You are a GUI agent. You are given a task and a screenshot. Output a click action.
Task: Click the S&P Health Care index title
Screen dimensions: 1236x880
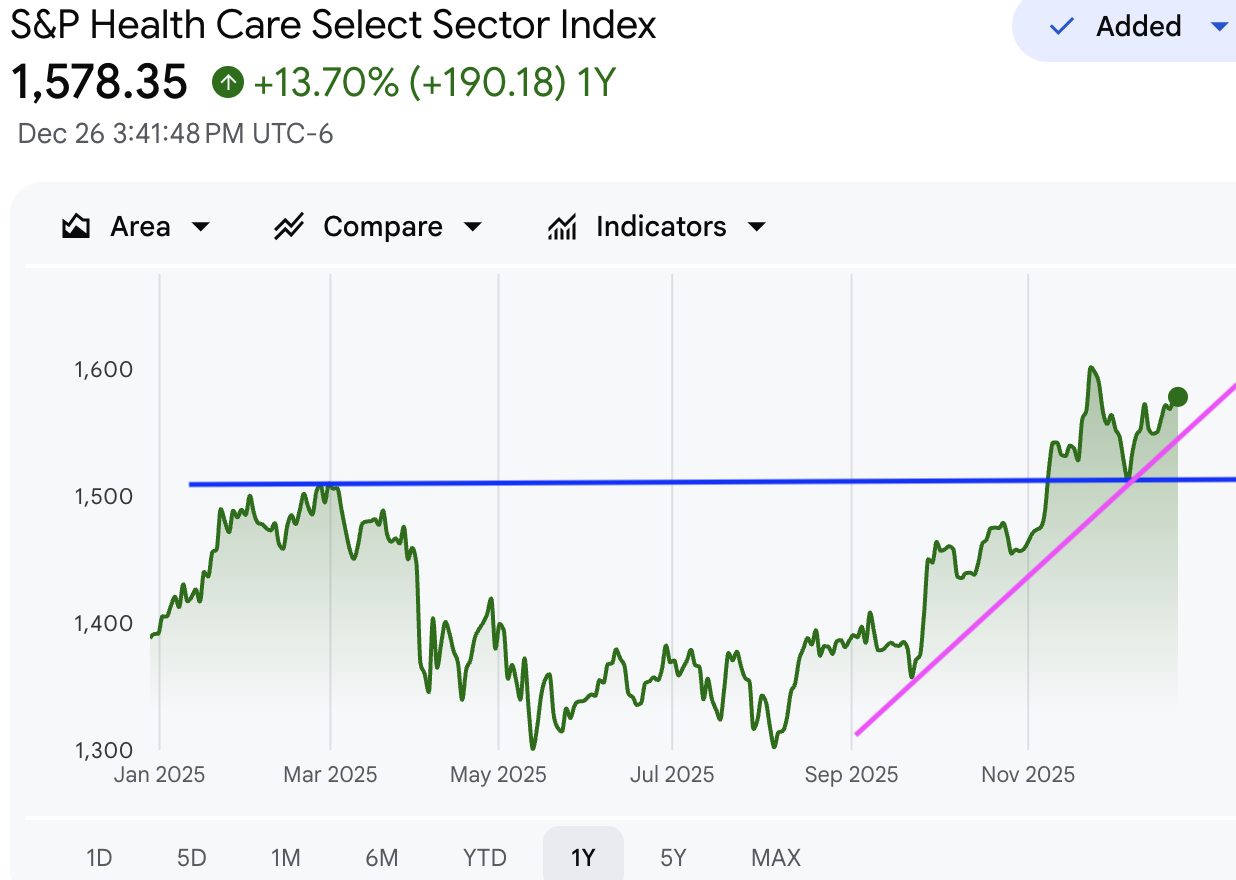334,25
